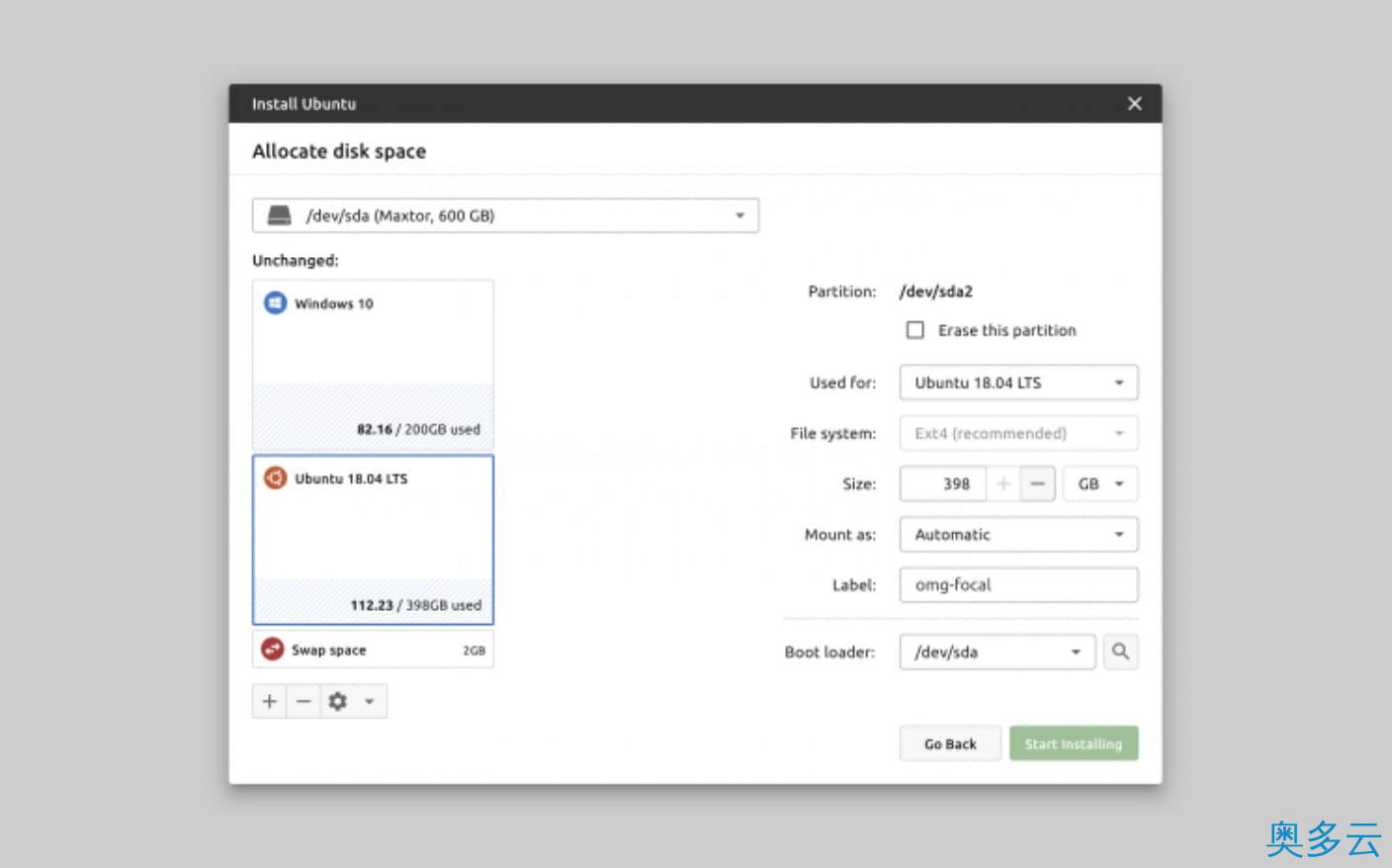
Task: Click the Allocate disk space heading
Action: [339, 151]
